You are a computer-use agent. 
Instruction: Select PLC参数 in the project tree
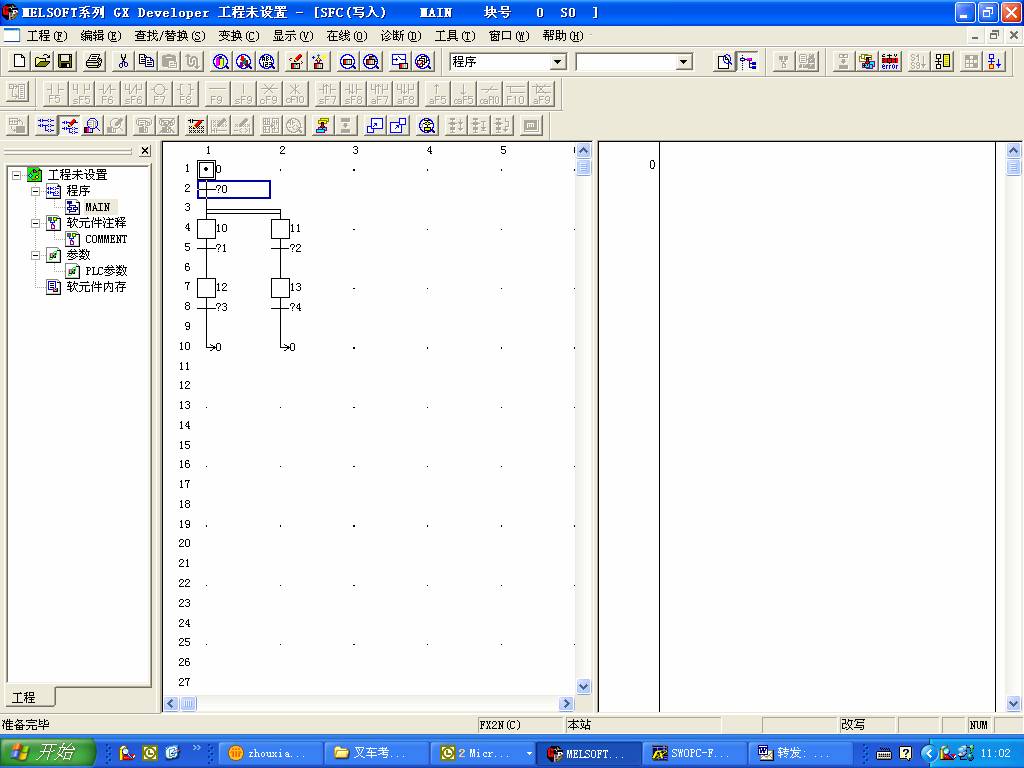tap(106, 271)
